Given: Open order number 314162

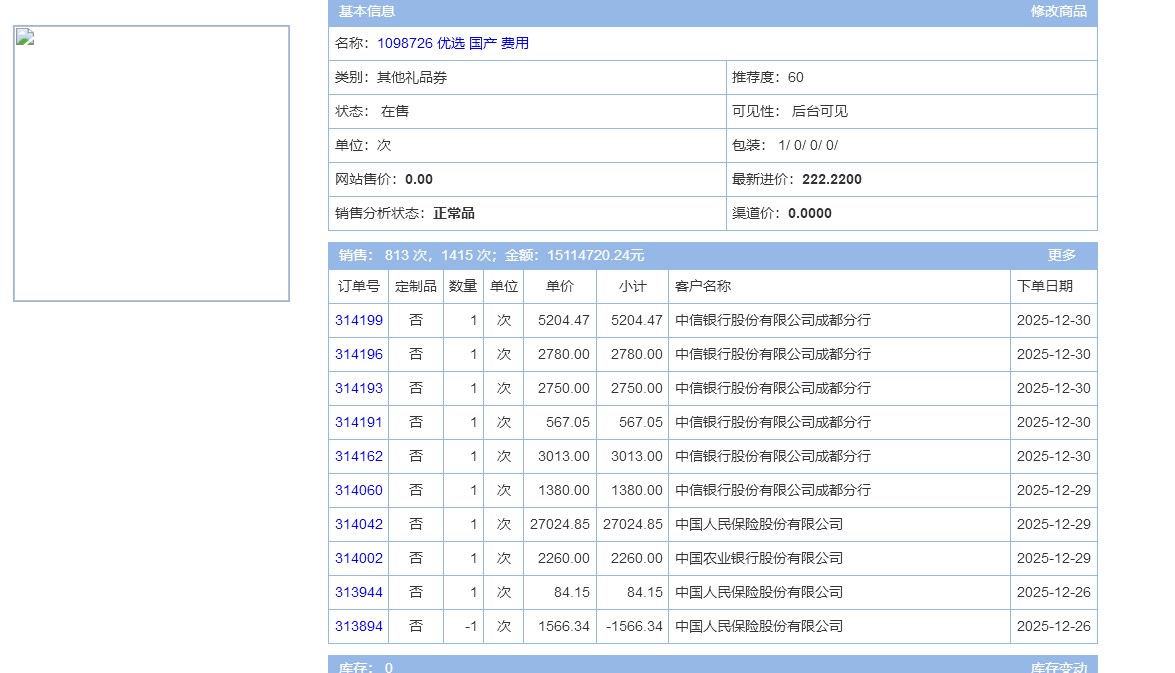Looking at the screenshot, I should pos(359,457).
